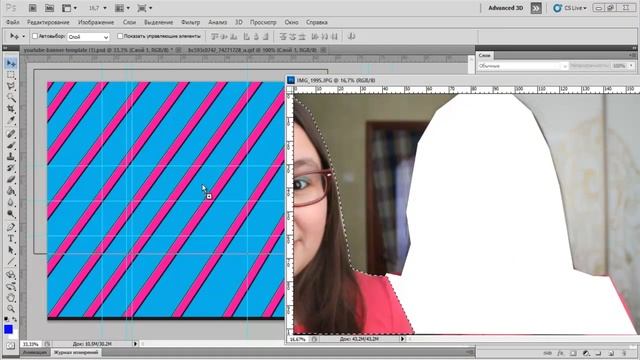Image resolution: width=640 pixels, height=360 pixels.
Task: Click the delete layer trash icon
Action: tap(624, 353)
